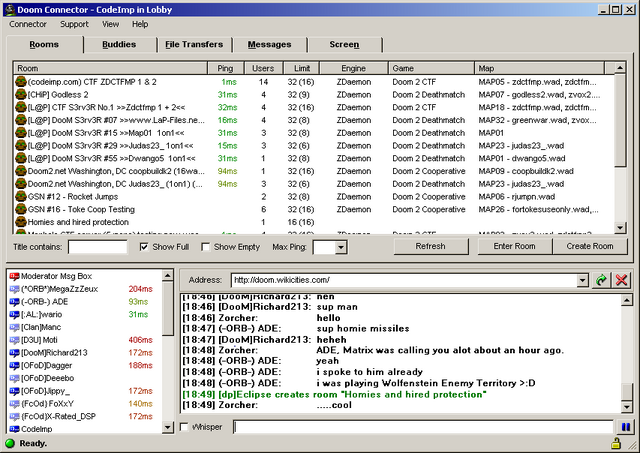The width and height of the screenshot is (640, 453).
Task: Click the room icon for GSN #16 Toke Coop Testing
Action: click(21, 209)
